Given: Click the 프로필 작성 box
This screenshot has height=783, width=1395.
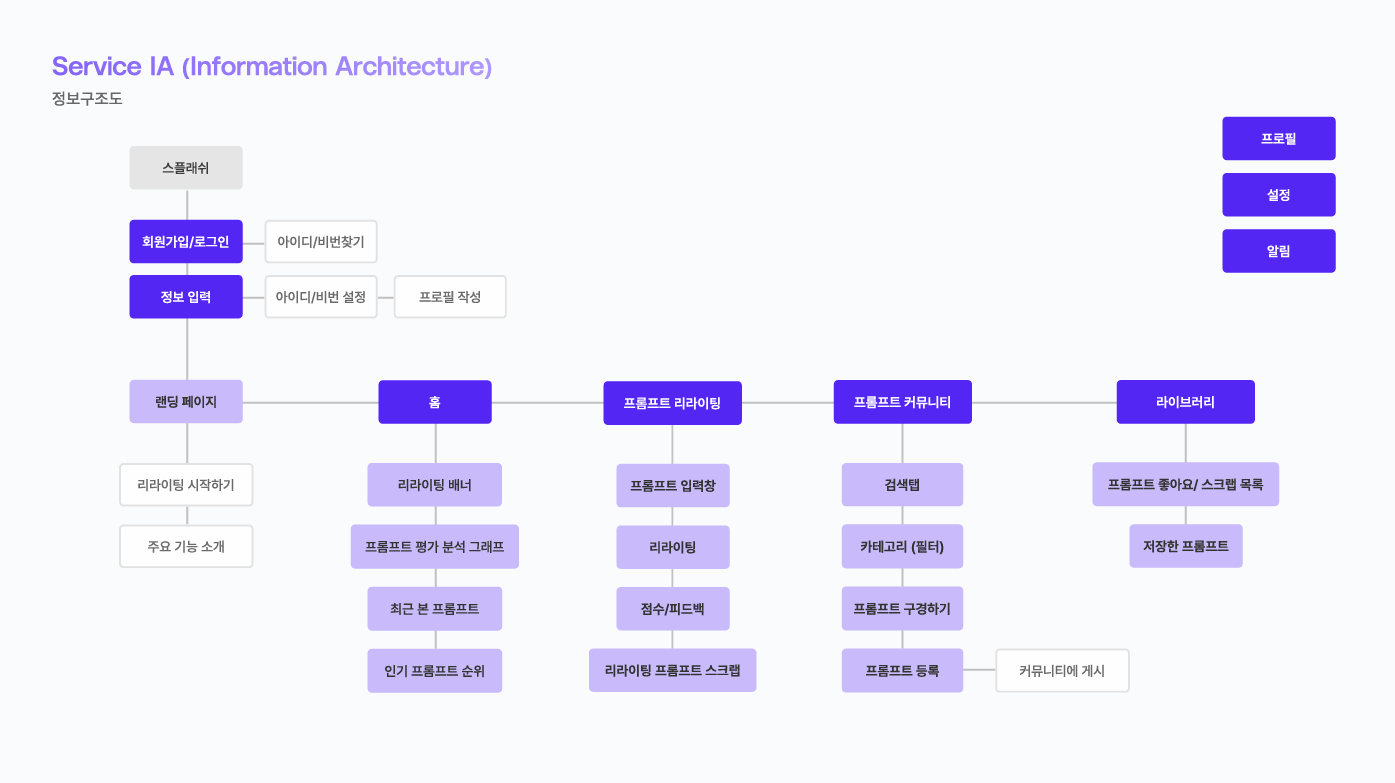Looking at the screenshot, I should click(450, 297).
